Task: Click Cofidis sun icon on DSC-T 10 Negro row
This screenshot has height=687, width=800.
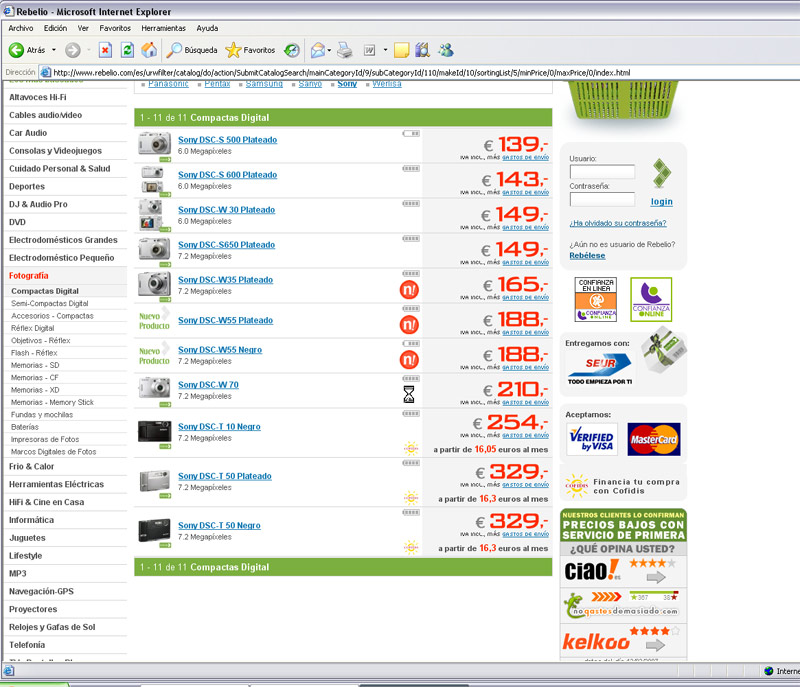Action: point(411,449)
